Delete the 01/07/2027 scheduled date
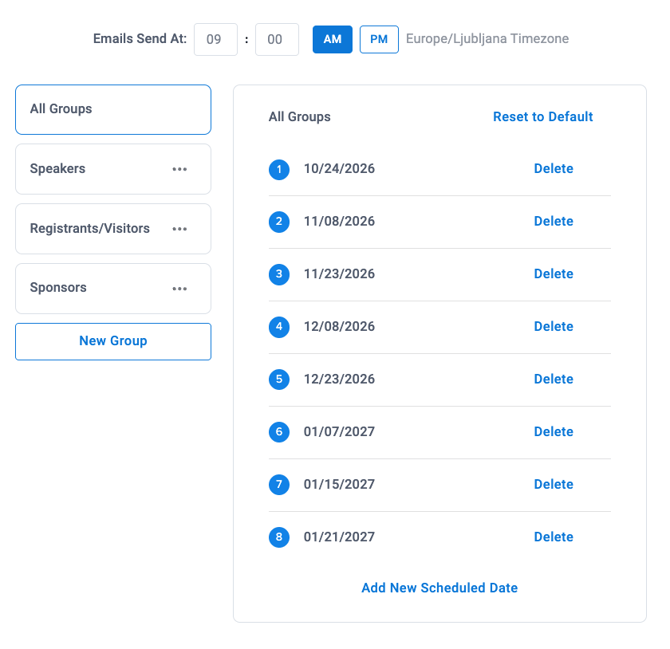The width and height of the screenshot is (670, 649). coord(553,431)
